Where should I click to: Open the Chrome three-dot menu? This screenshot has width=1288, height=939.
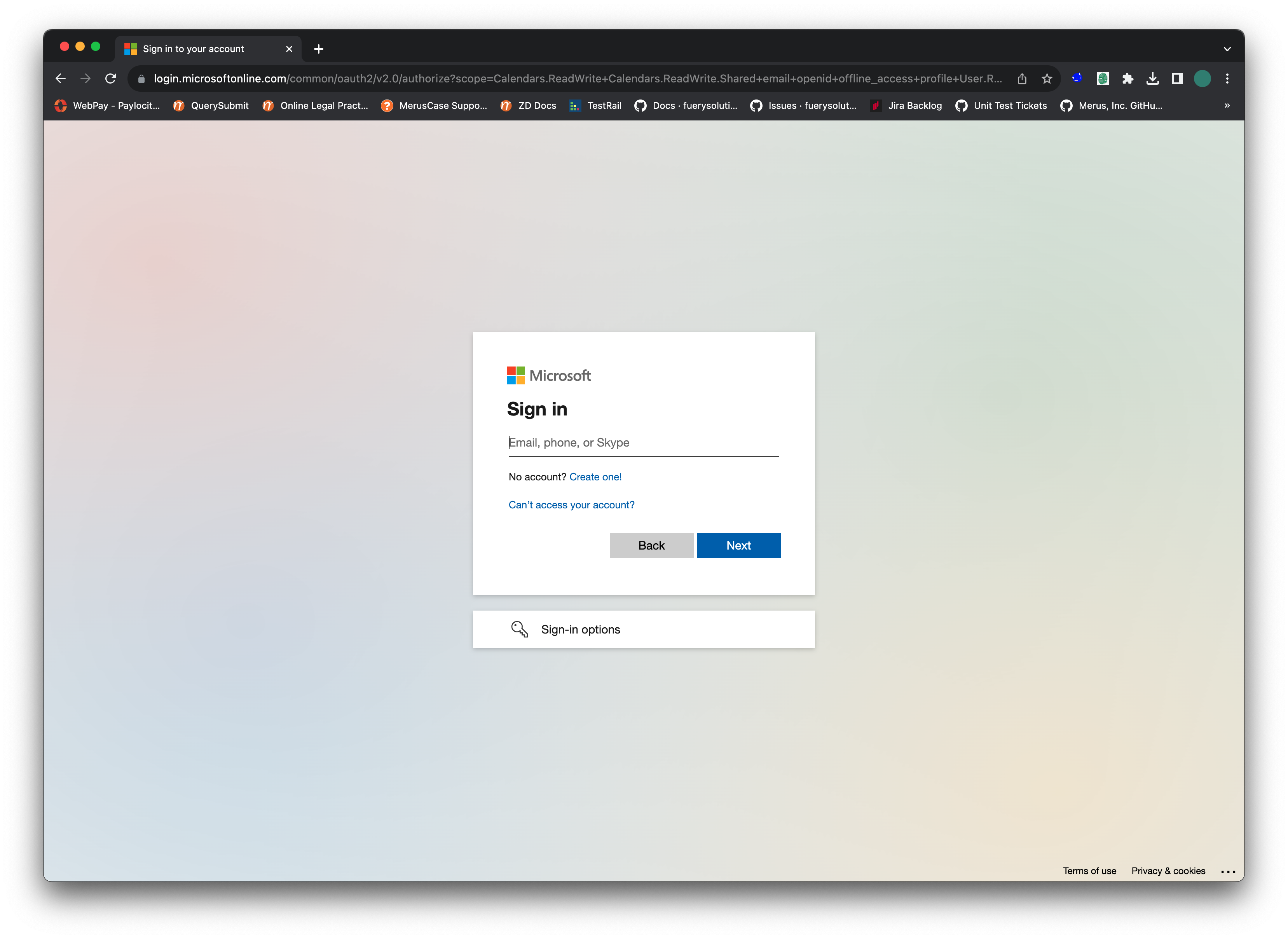click(1227, 79)
